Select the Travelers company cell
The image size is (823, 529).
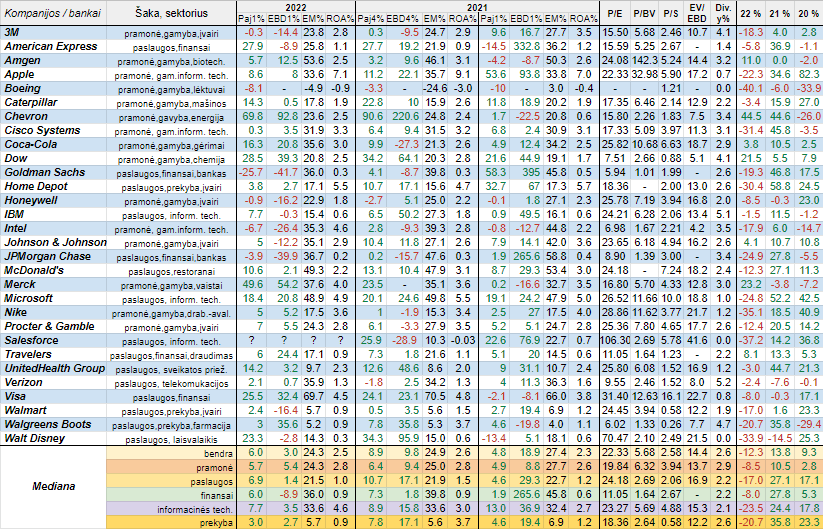pos(54,354)
